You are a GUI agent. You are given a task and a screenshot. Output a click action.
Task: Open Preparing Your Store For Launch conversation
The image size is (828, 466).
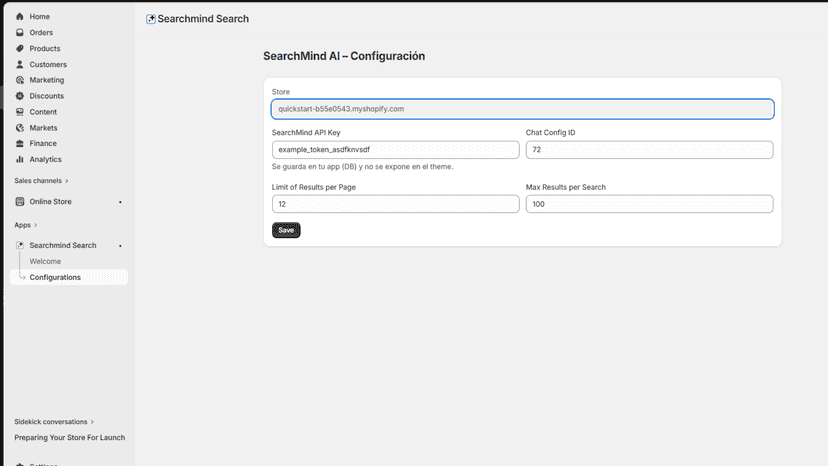[70, 437]
